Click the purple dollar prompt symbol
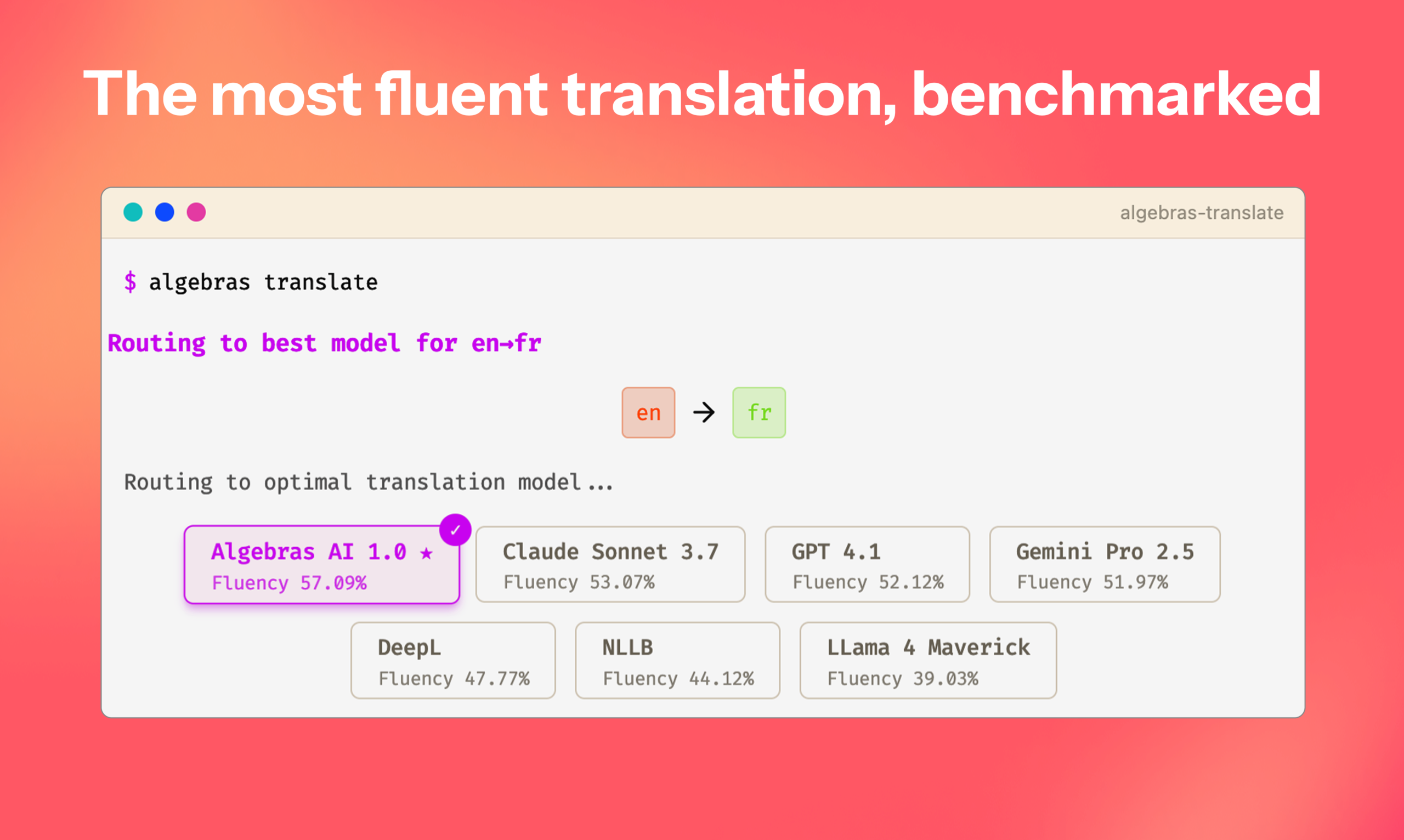The height and width of the screenshot is (840, 1404). 130,281
